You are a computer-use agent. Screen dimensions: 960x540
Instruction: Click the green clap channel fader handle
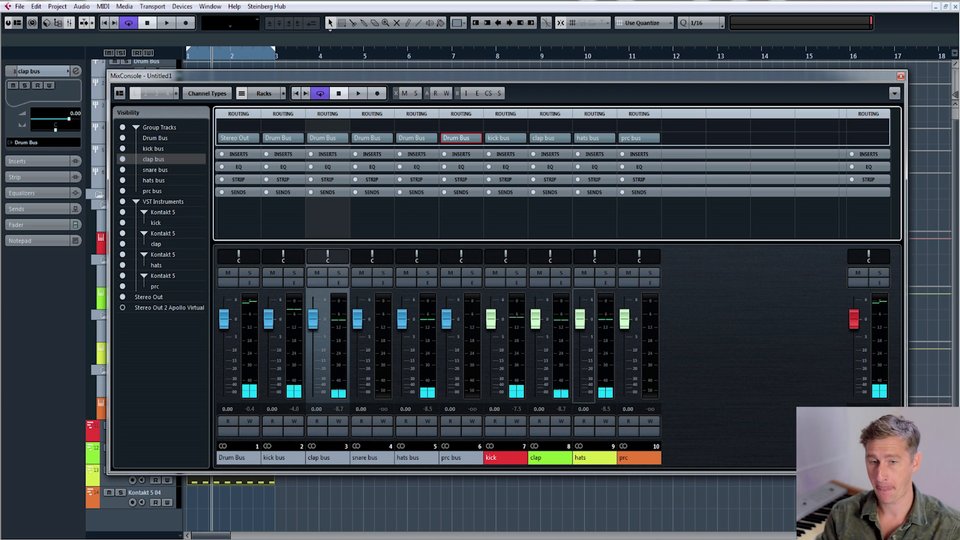click(536, 318)
